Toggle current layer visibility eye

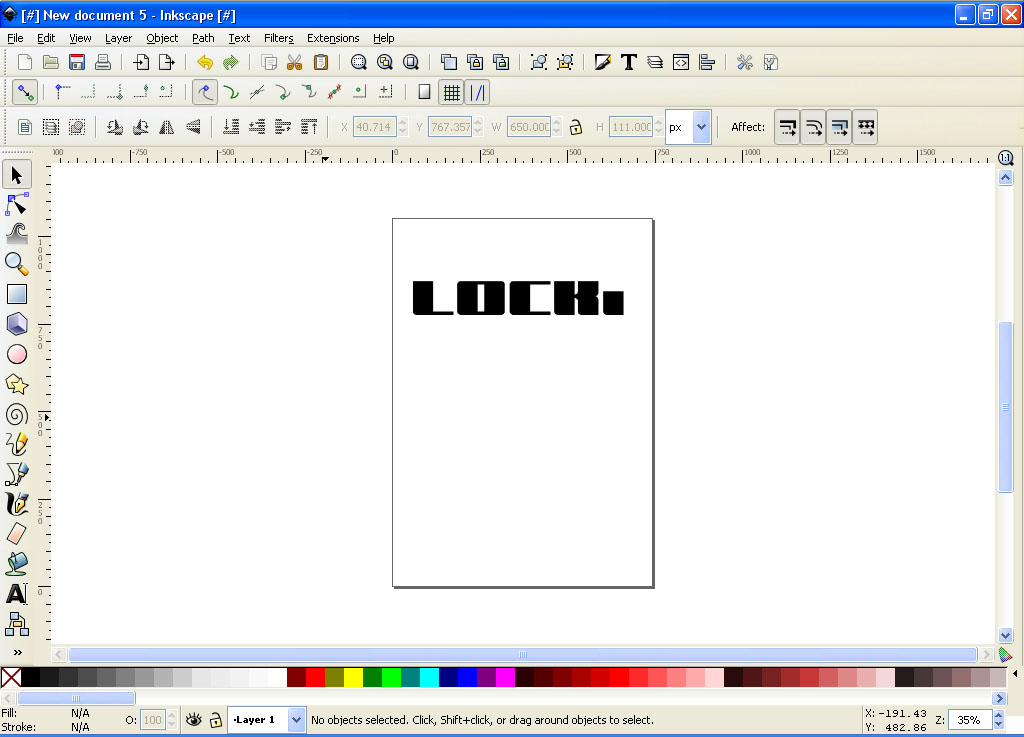[194, 719]
